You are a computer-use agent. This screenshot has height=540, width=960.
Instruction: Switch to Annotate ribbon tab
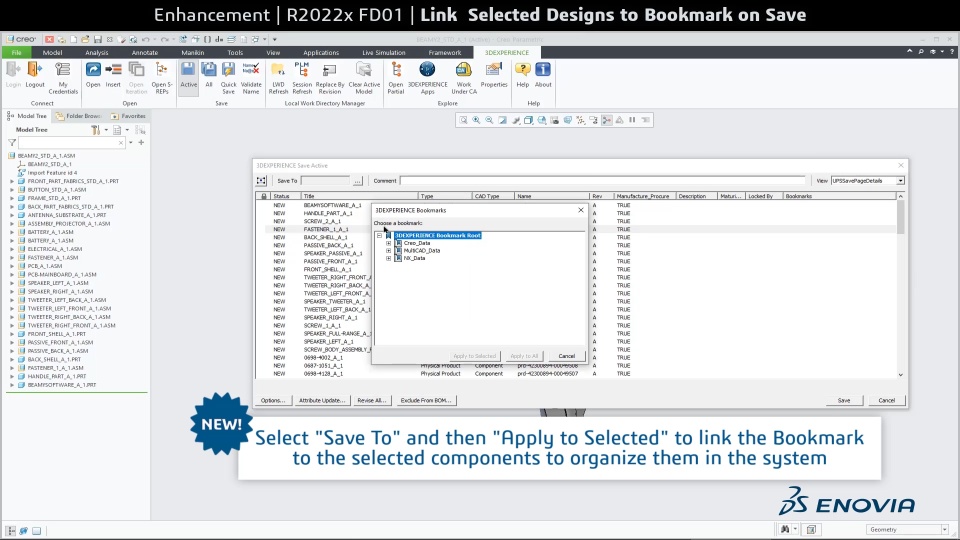144,53
